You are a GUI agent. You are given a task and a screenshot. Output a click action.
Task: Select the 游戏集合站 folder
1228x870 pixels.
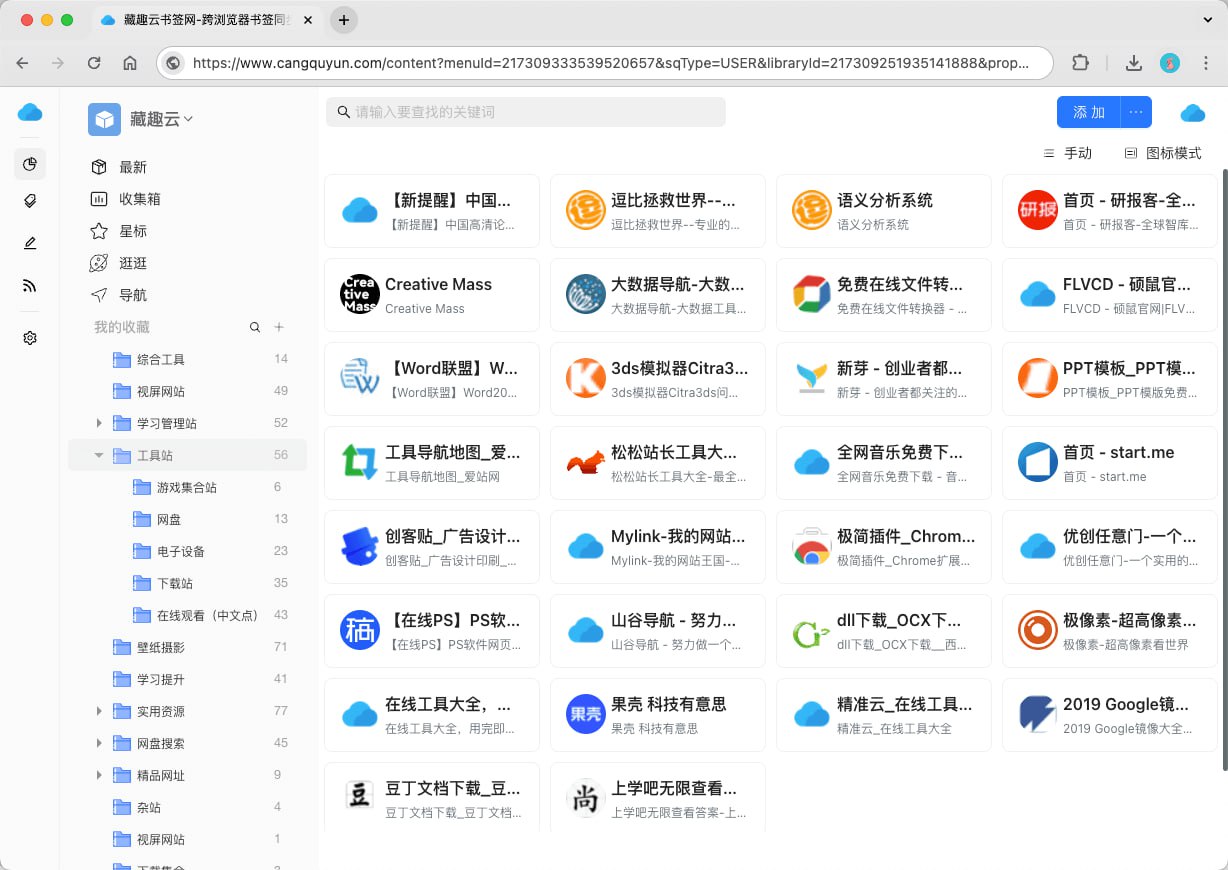tap(188, 487)
